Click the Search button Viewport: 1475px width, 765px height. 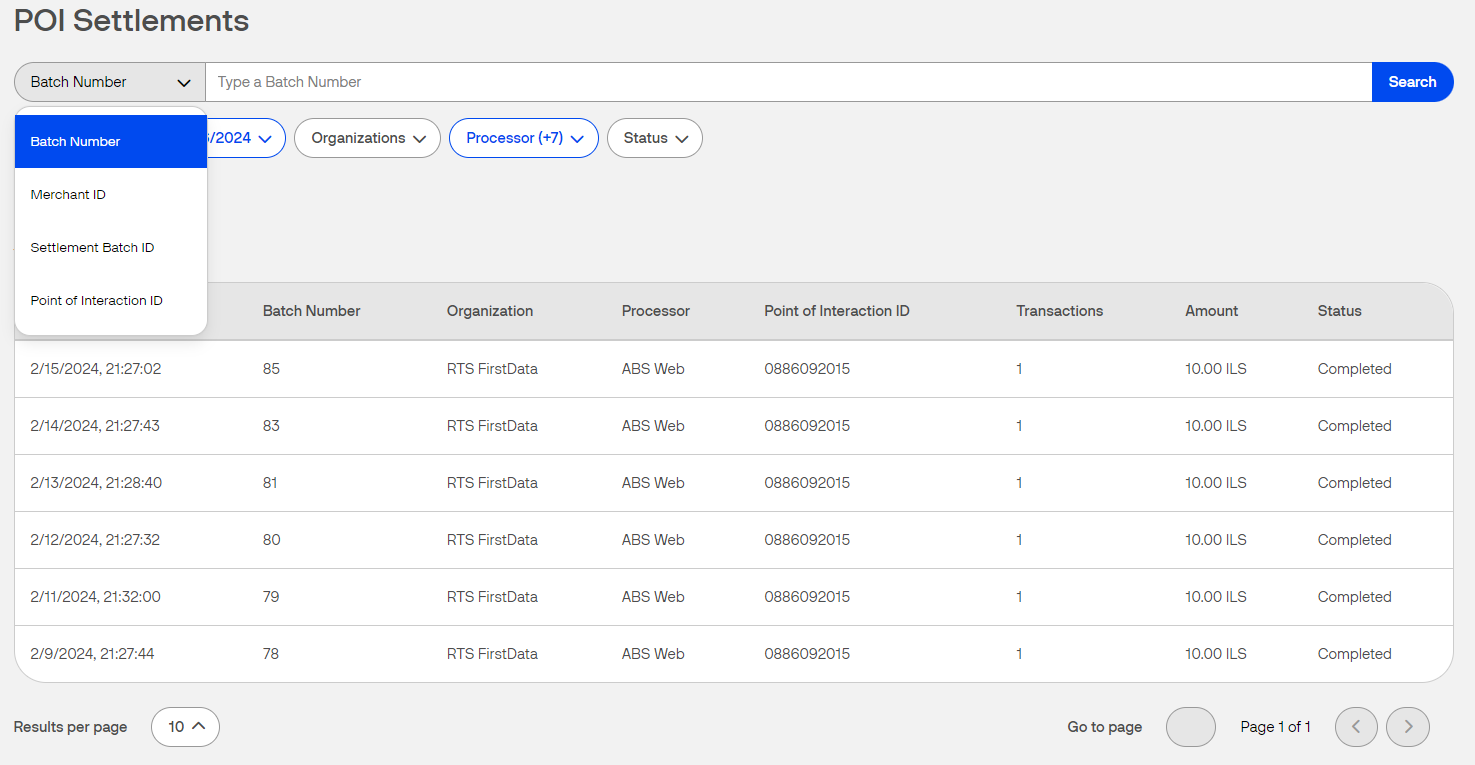click(1412, 81)
